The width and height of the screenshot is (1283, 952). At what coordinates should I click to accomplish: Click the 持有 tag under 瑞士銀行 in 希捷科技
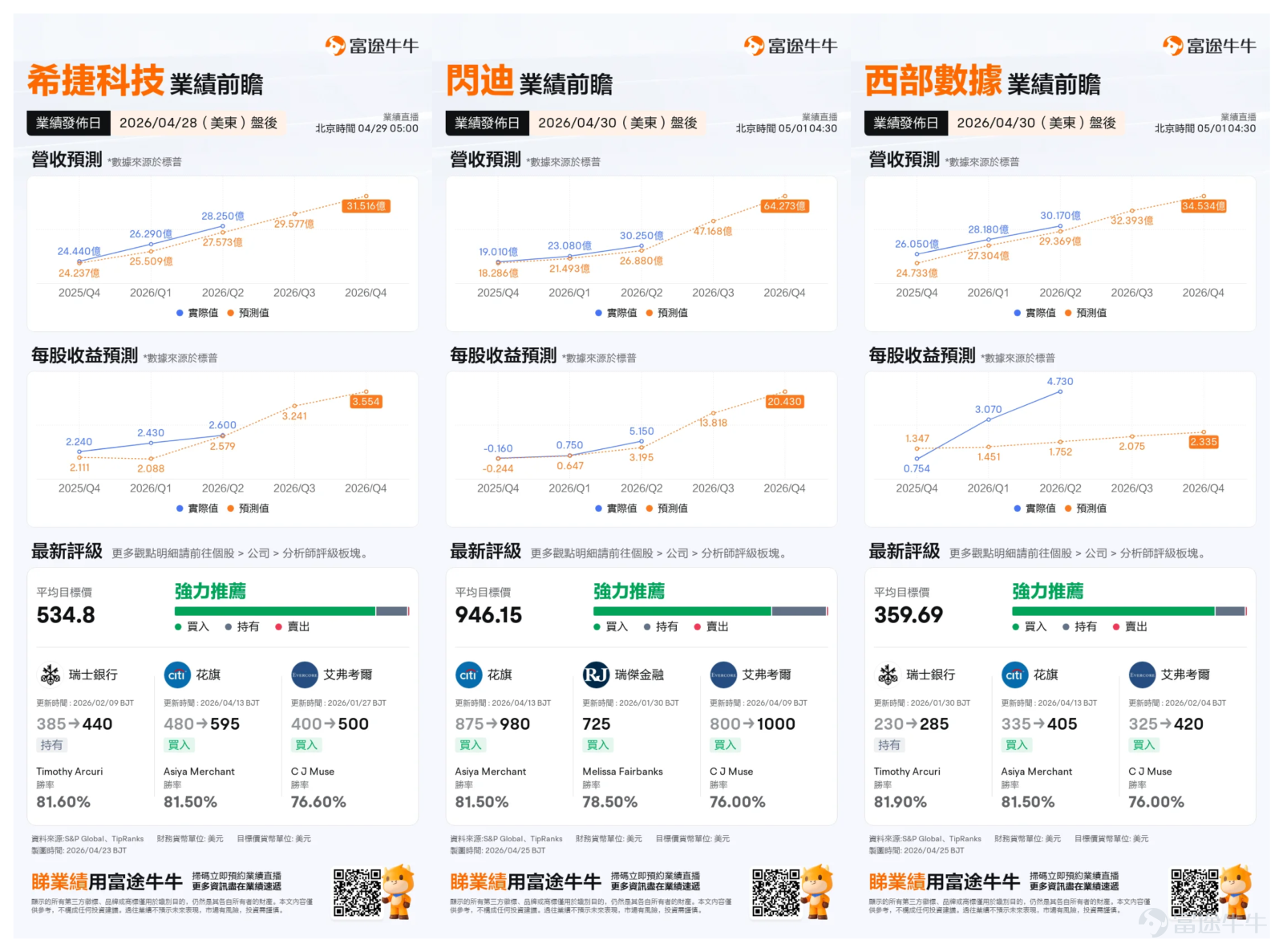(x=51, y=745)
